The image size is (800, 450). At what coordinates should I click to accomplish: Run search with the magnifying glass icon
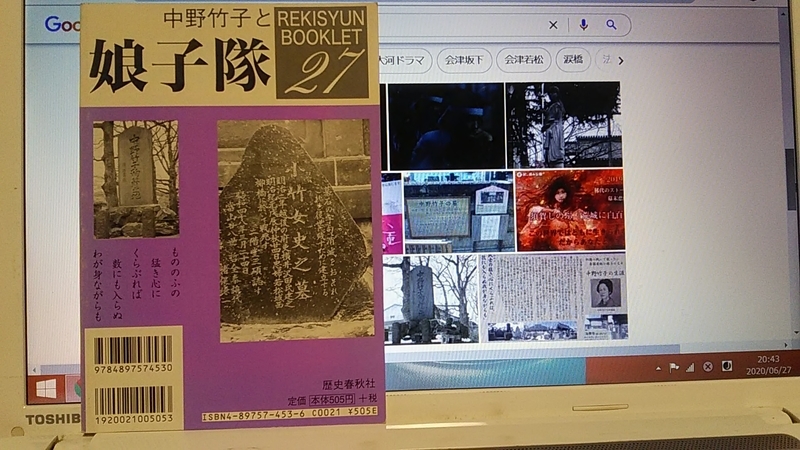point(611,24)
